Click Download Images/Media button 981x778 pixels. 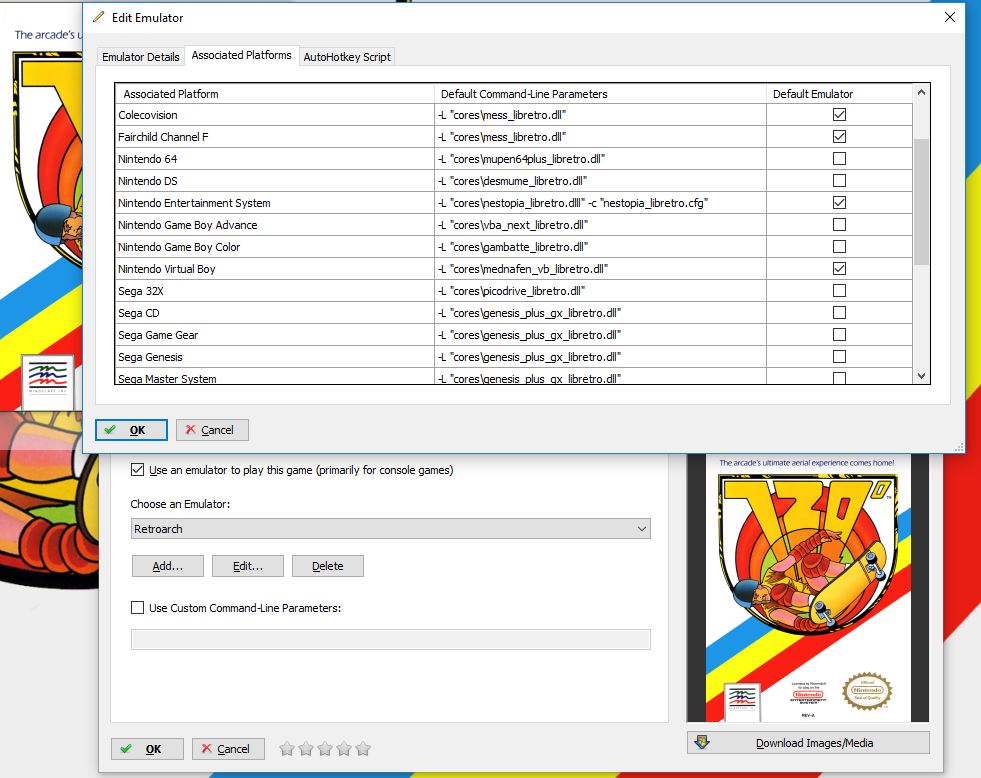[808, 743]
